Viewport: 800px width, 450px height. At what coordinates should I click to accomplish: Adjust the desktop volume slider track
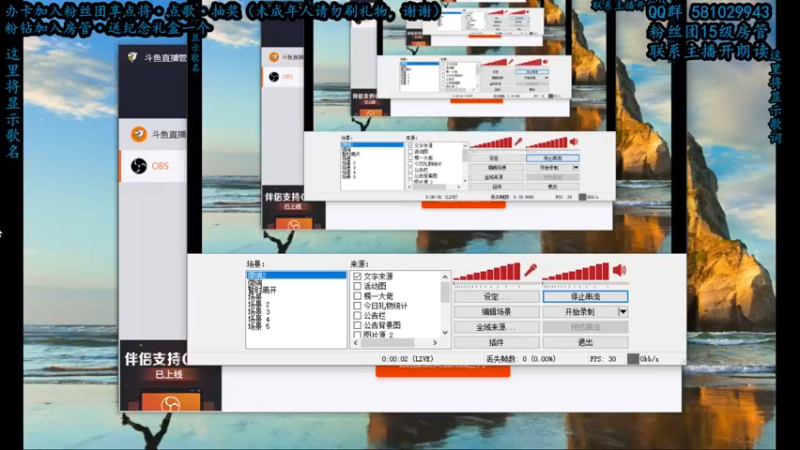click(x=585, y=284)
